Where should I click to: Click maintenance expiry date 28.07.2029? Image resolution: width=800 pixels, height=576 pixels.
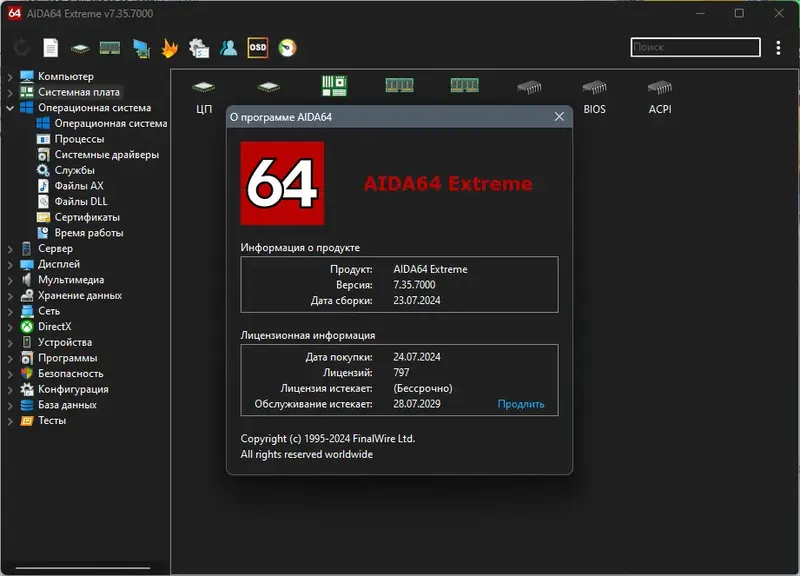[x=416, y=404]
